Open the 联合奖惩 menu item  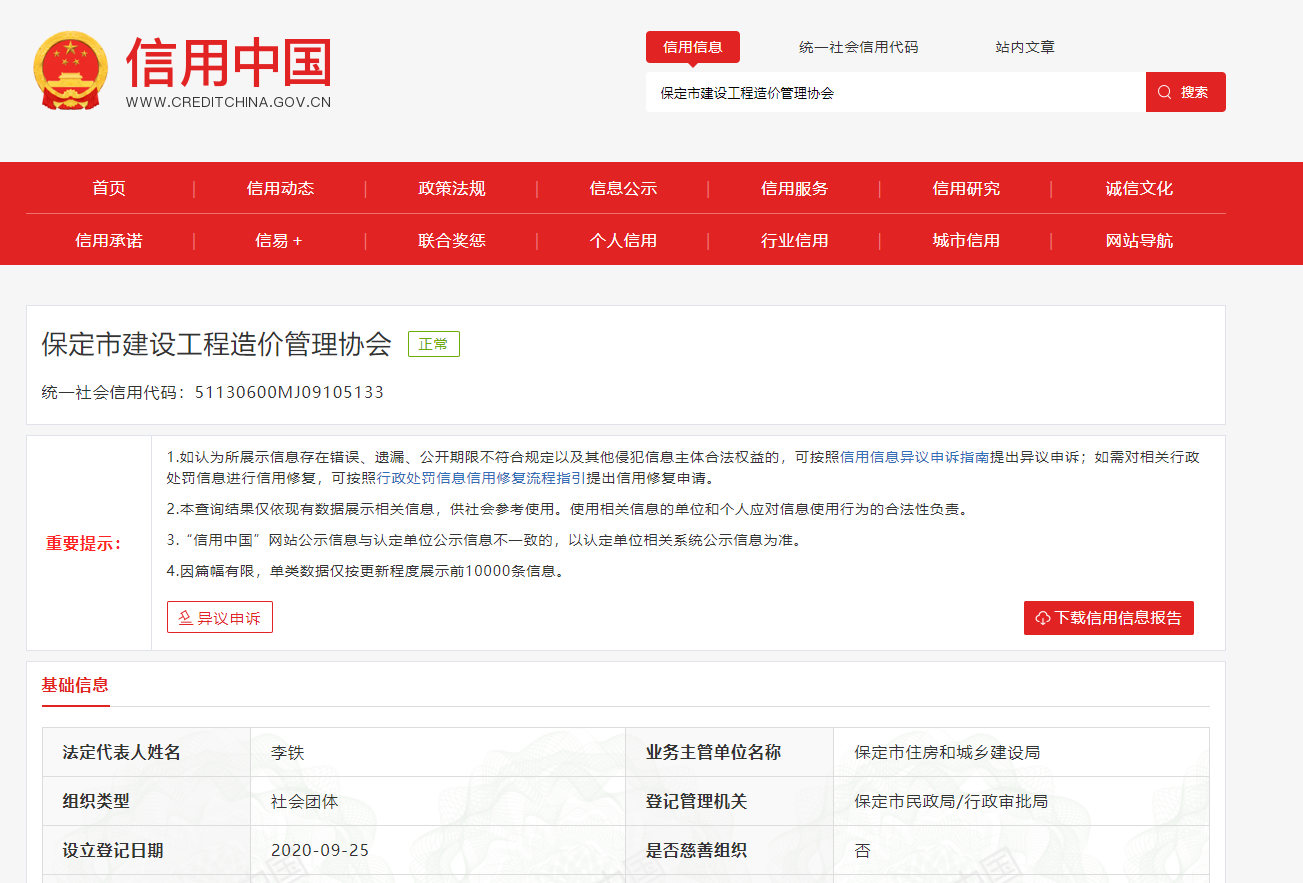(x=452, y=240)
